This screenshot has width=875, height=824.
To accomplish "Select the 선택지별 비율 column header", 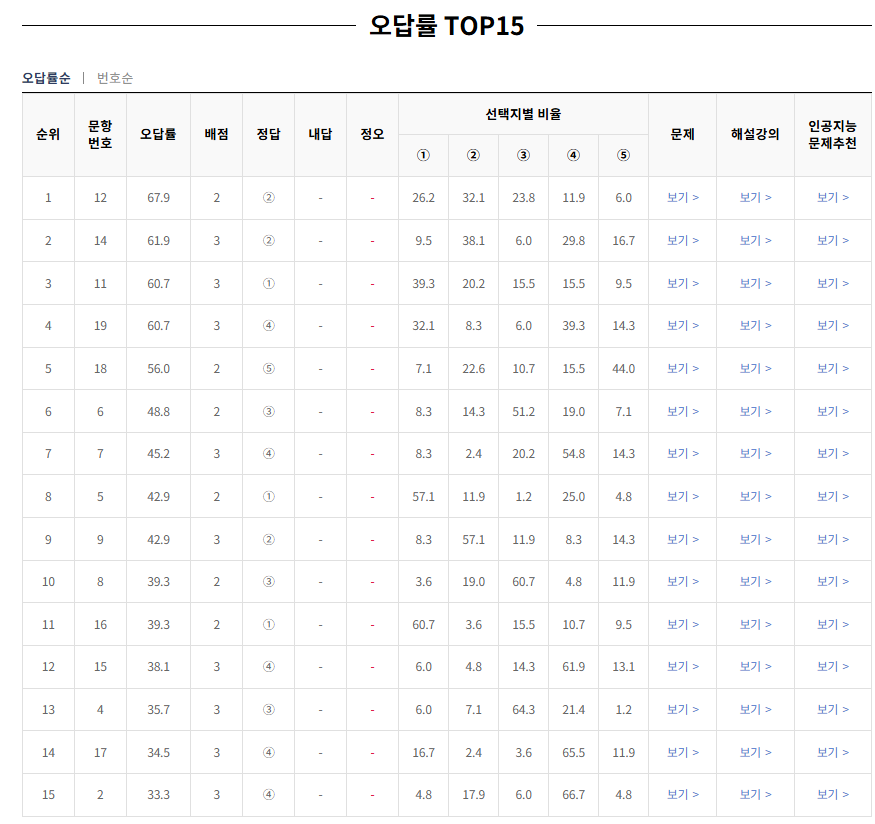I will coord(523,114).
